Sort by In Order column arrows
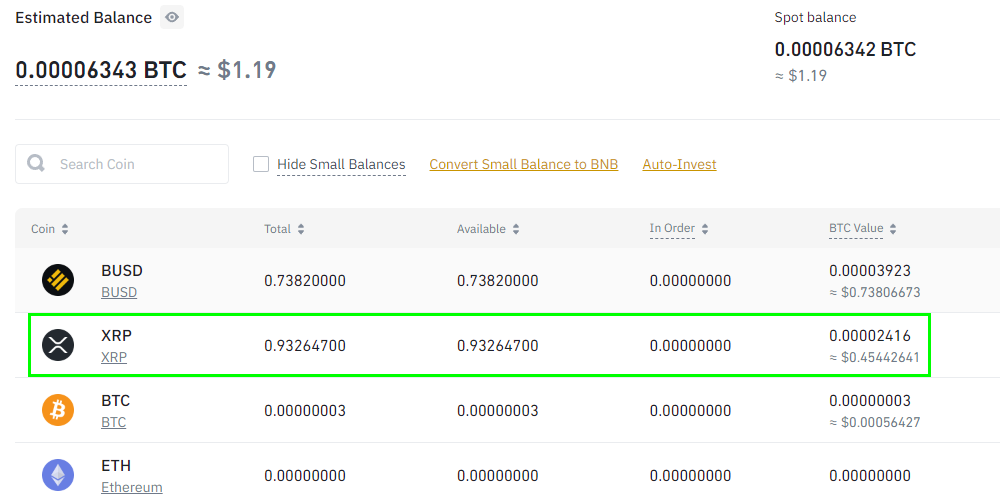1000x500 pixels. pos(705,229)
